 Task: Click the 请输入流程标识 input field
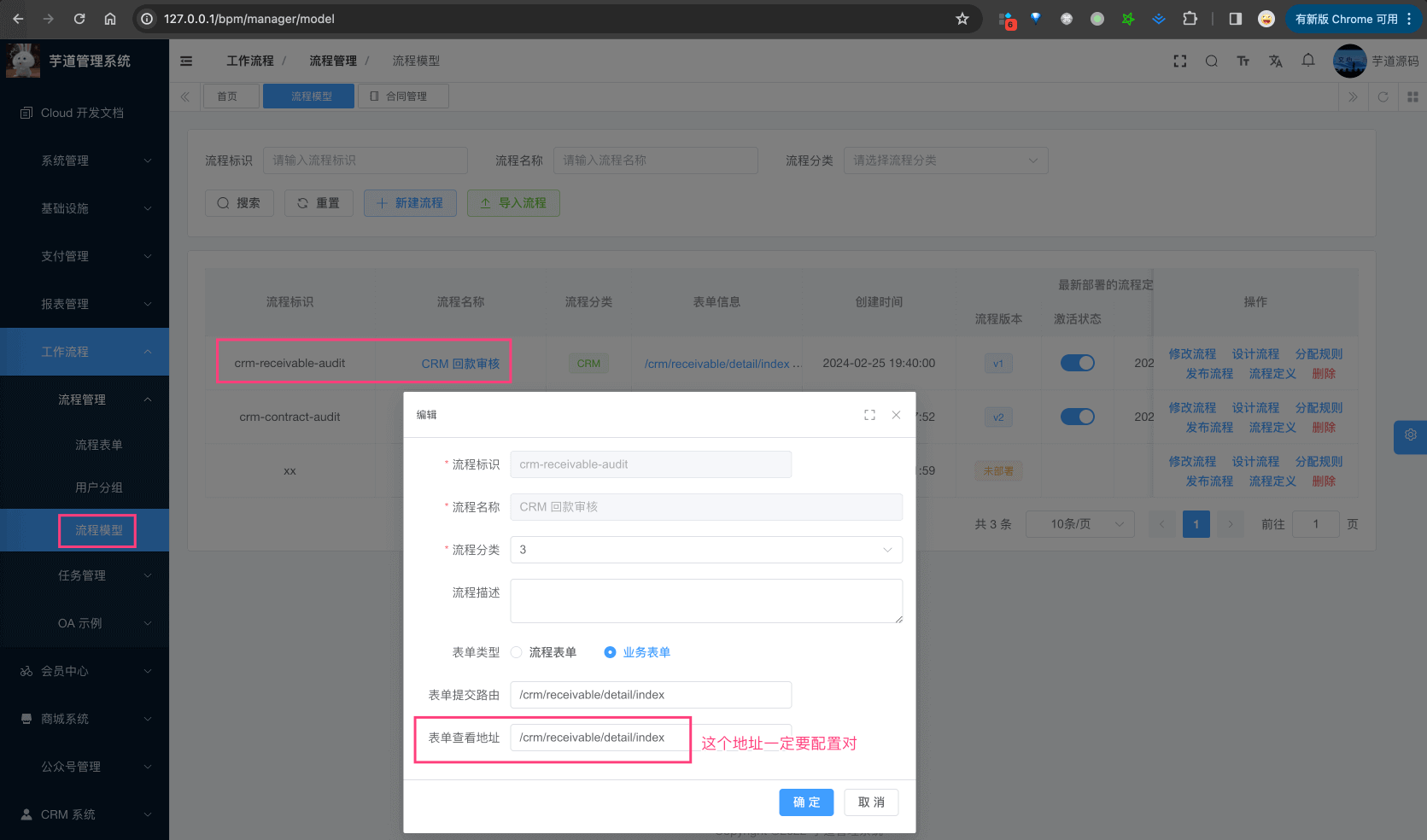point(366,160)
